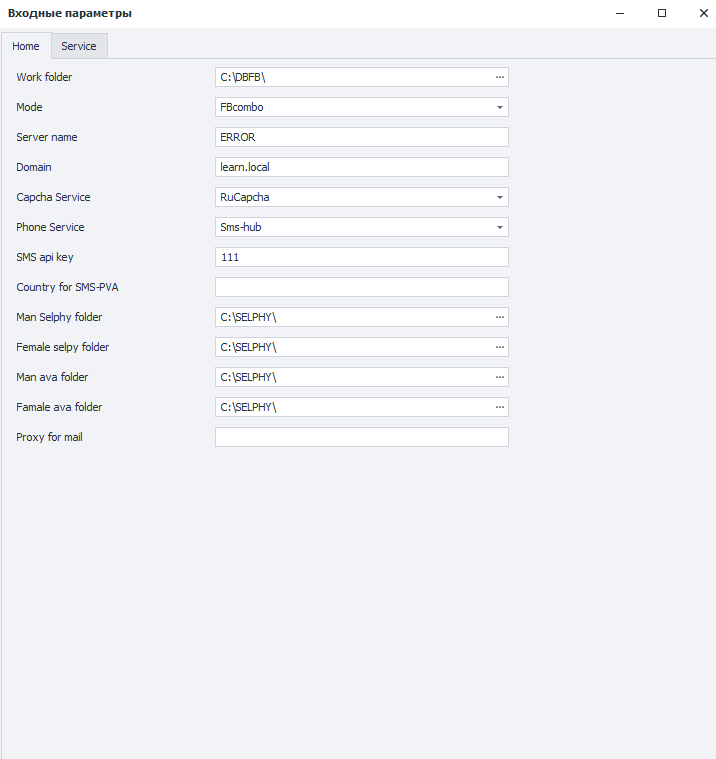Switch to the Service tab
The image size is (716, 759).
tap(79, 46)
